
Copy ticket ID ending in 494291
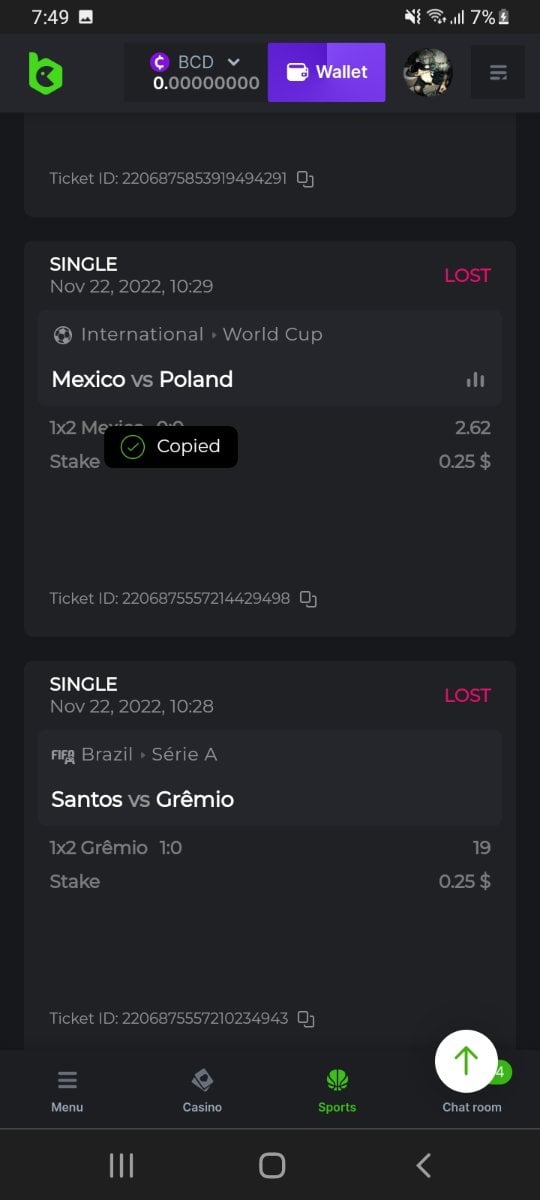coord(306,179)
